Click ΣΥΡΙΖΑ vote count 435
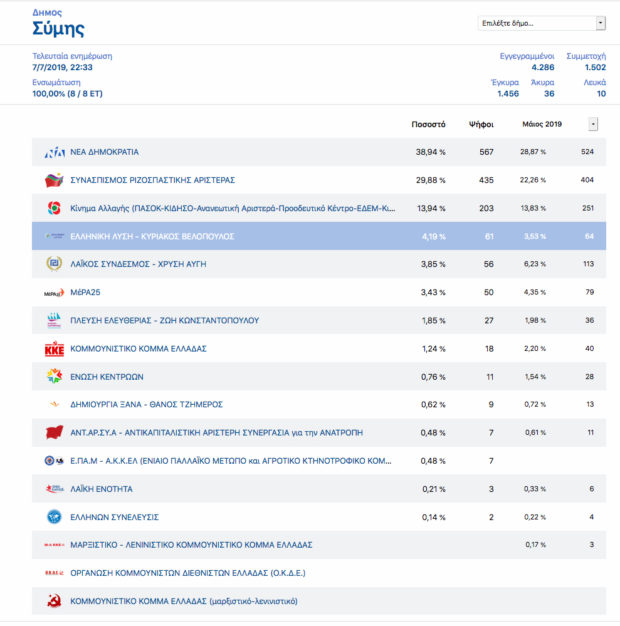 (x=486, y=180)
